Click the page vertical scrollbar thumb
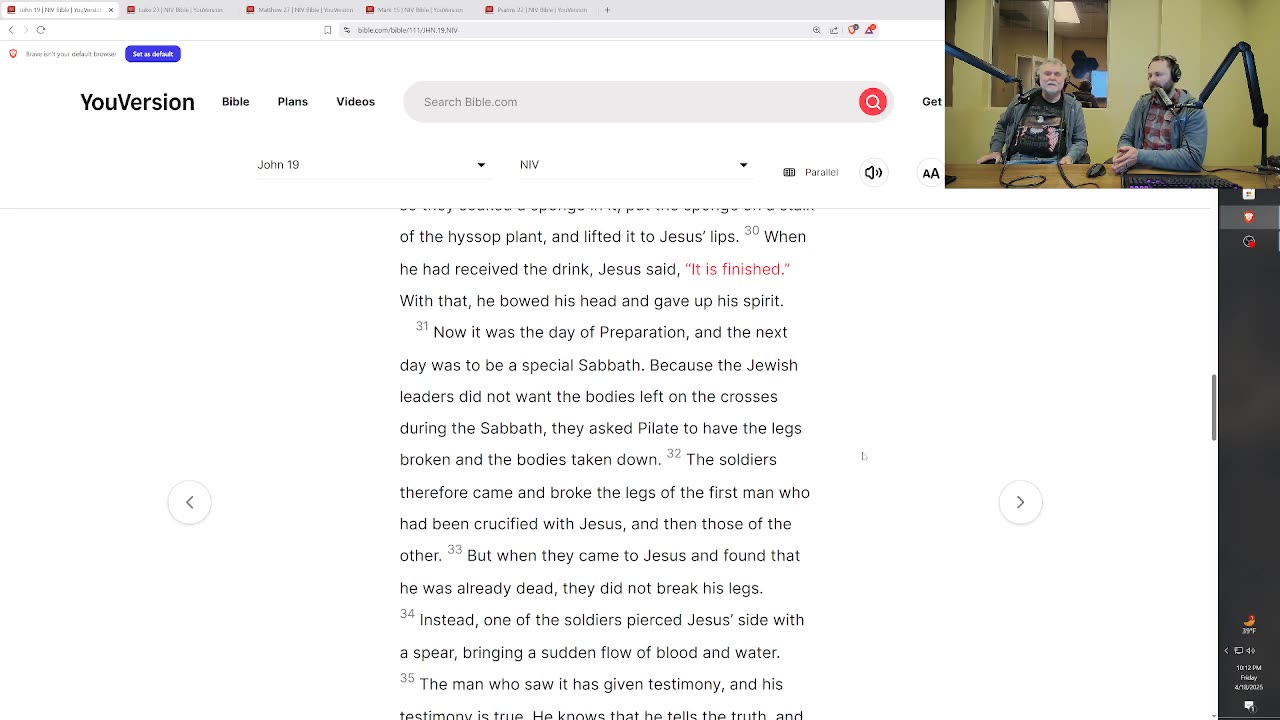This screenshot has height=720, width=1280. click(x=1215, y=407)
